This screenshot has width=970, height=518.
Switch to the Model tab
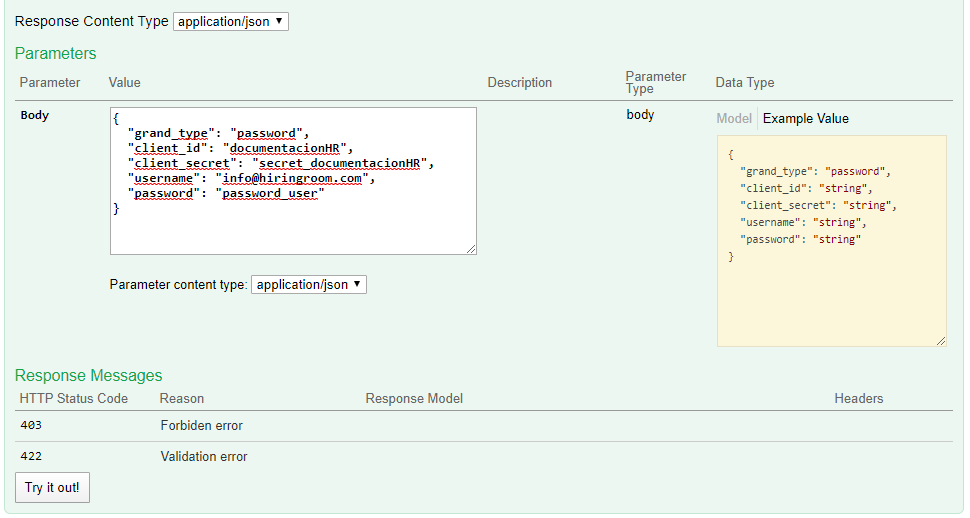point(734,119)
